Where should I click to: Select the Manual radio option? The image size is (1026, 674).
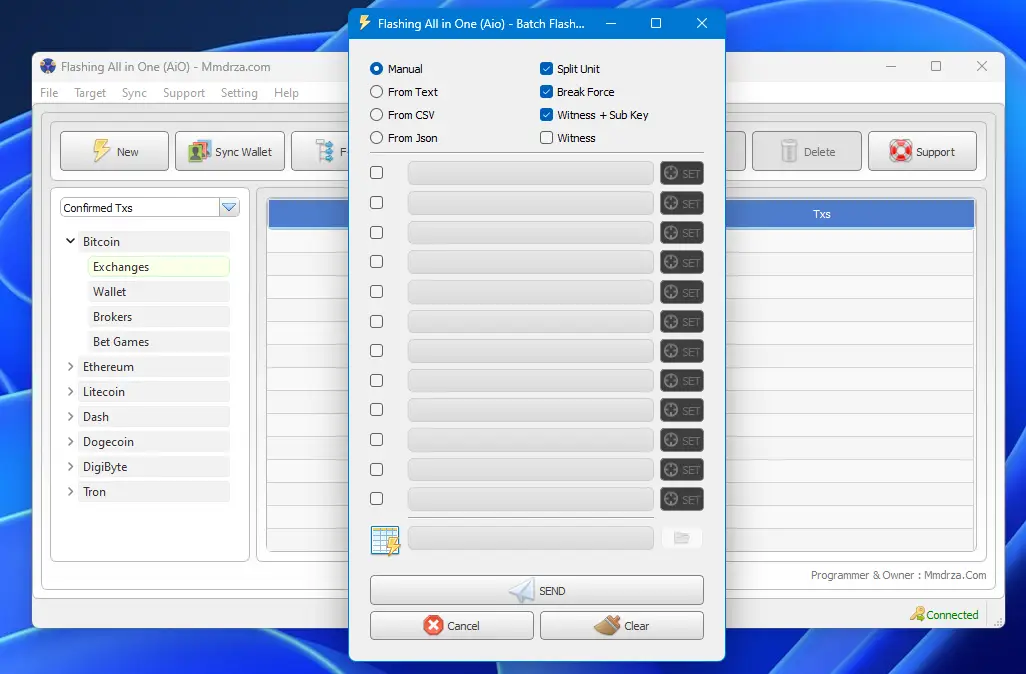coord(376,69)
